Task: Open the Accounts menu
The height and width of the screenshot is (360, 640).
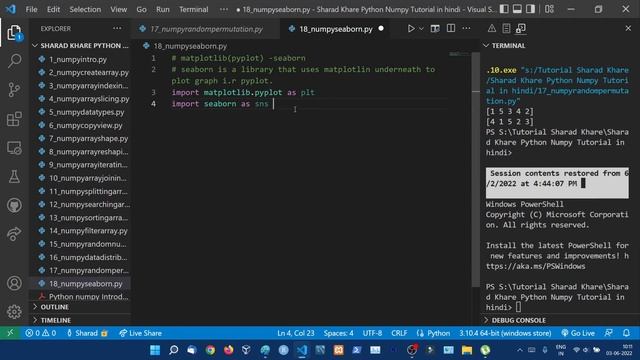Action: point(14,283)
